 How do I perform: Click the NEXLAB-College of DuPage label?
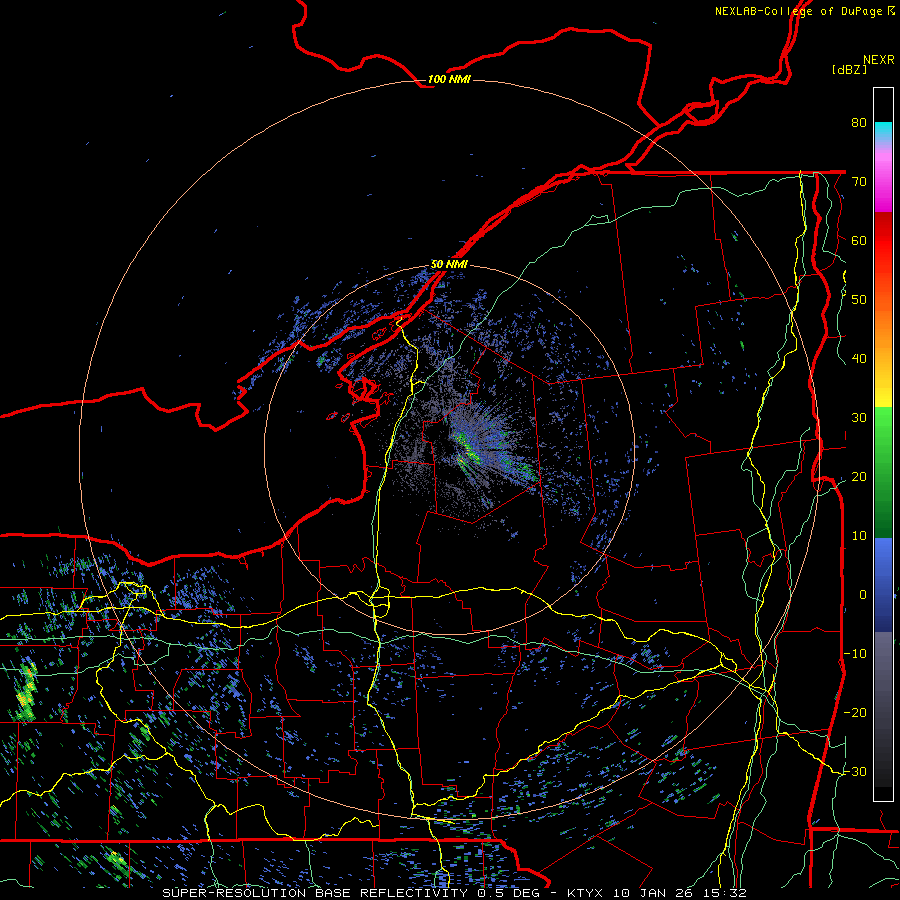coord(805,11)
